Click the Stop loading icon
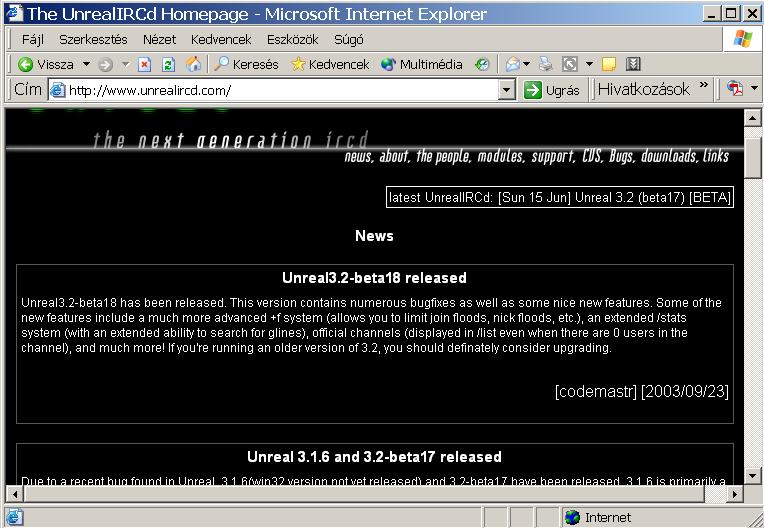The width and height of the screenshot is (764, 528). click(x=144, y=64)
